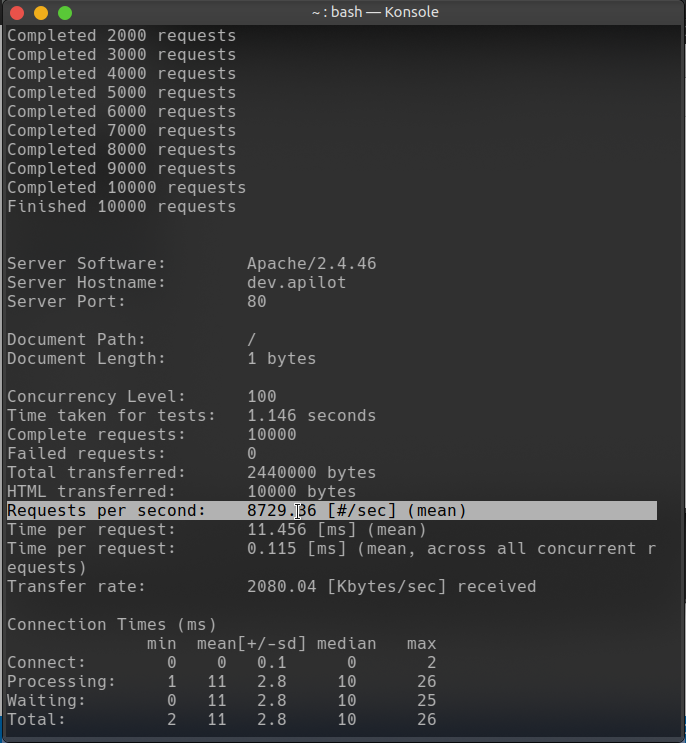Click the 'Server Hostname:' label

click(x=86, y=283)
